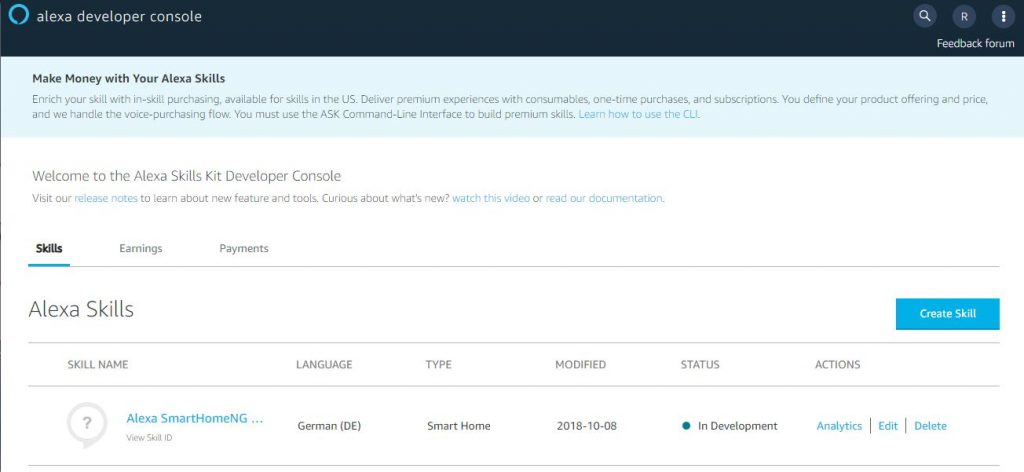Click the SKILL NAME column header
The width and height of the screenshot is (1024, 472).
98,364
